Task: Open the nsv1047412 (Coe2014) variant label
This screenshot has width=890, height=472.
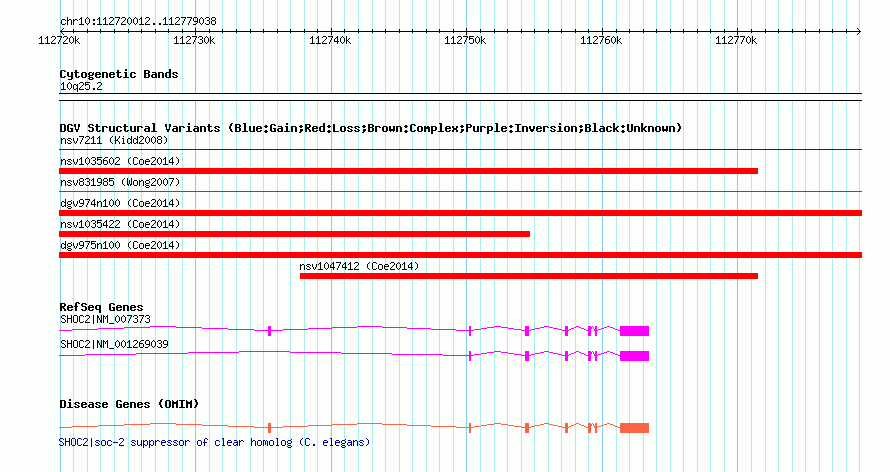Action: (359, 266)
